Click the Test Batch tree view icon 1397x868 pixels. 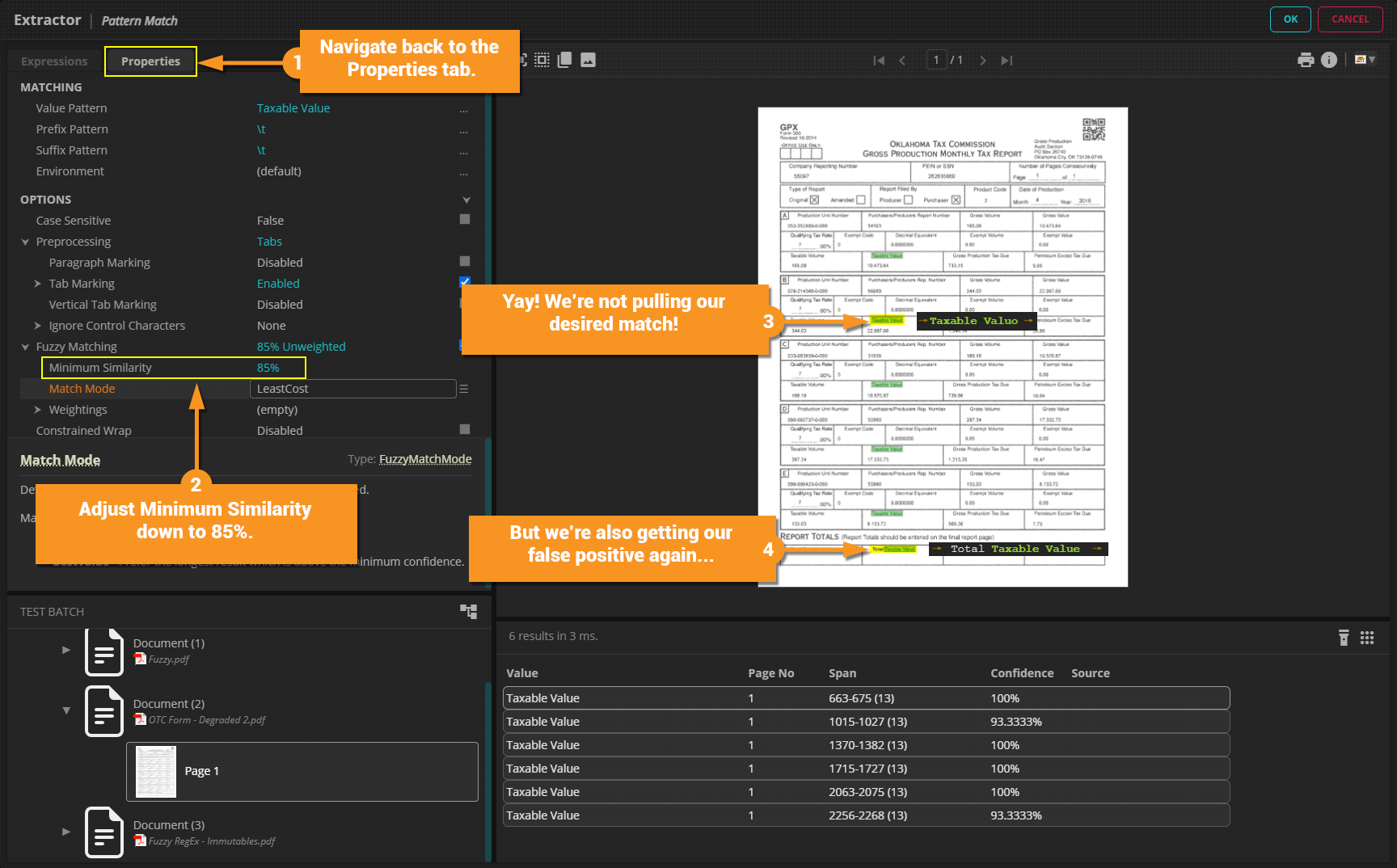(469, 611)
